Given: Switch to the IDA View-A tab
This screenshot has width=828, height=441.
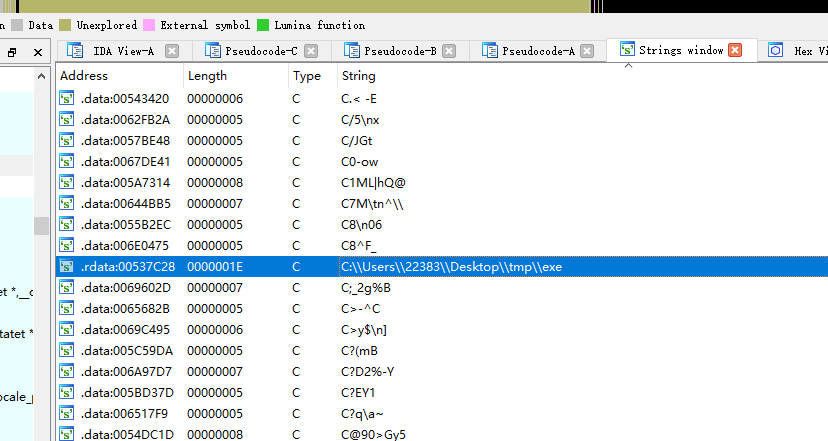Looking at the screenshot, I should tap(124, 51).
